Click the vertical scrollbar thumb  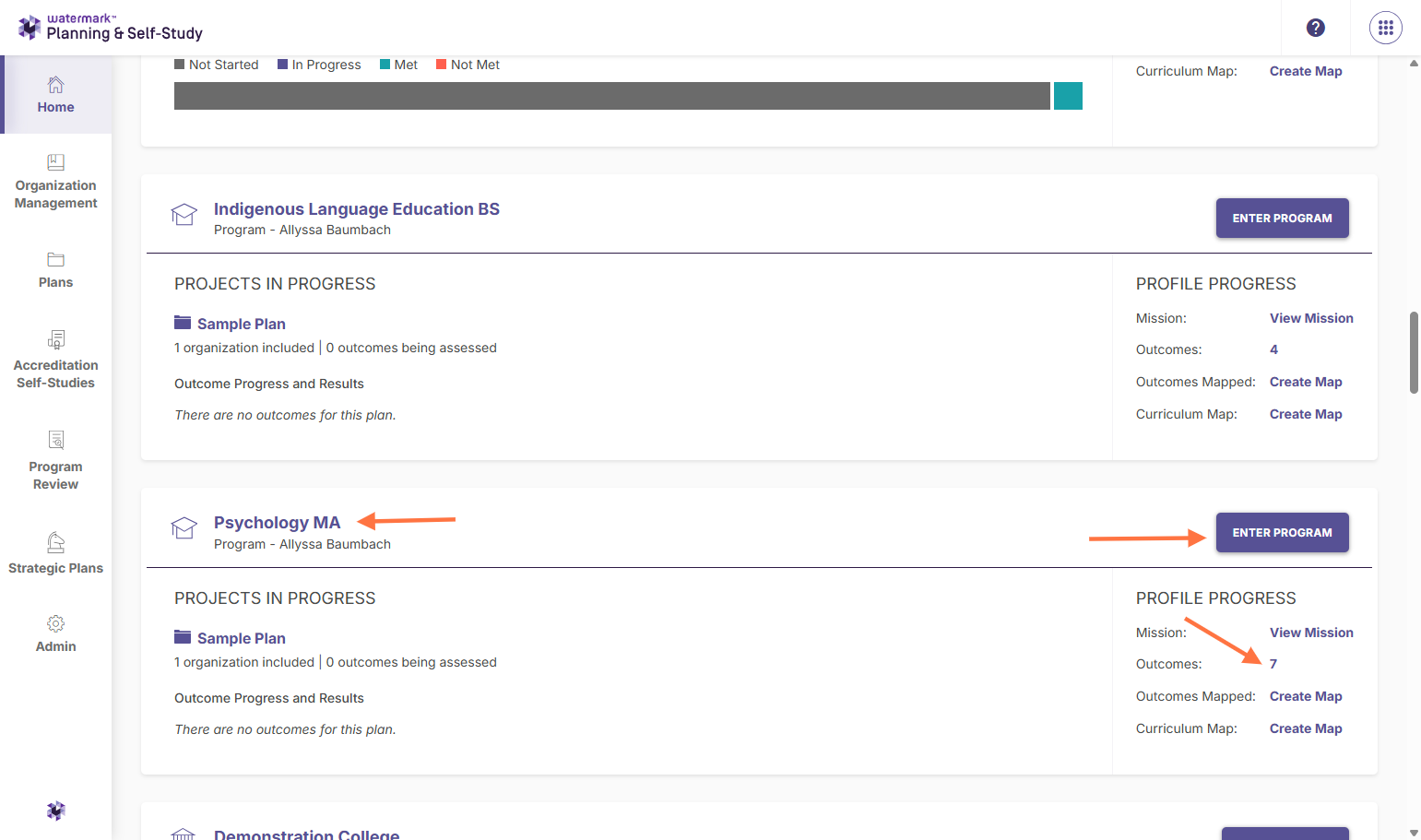(x=1414, y=352)
